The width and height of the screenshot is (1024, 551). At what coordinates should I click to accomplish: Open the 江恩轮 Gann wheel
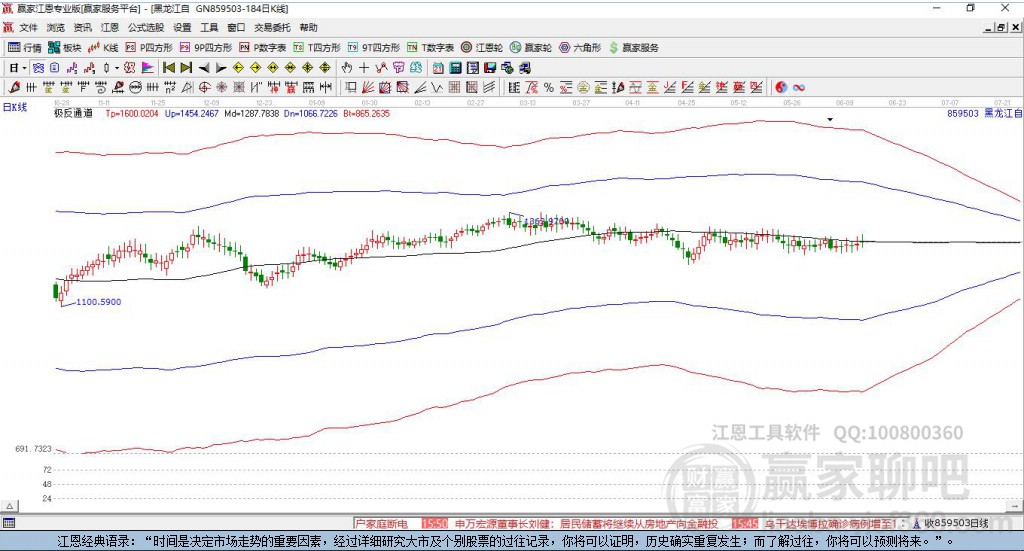(x=482, y=48)
